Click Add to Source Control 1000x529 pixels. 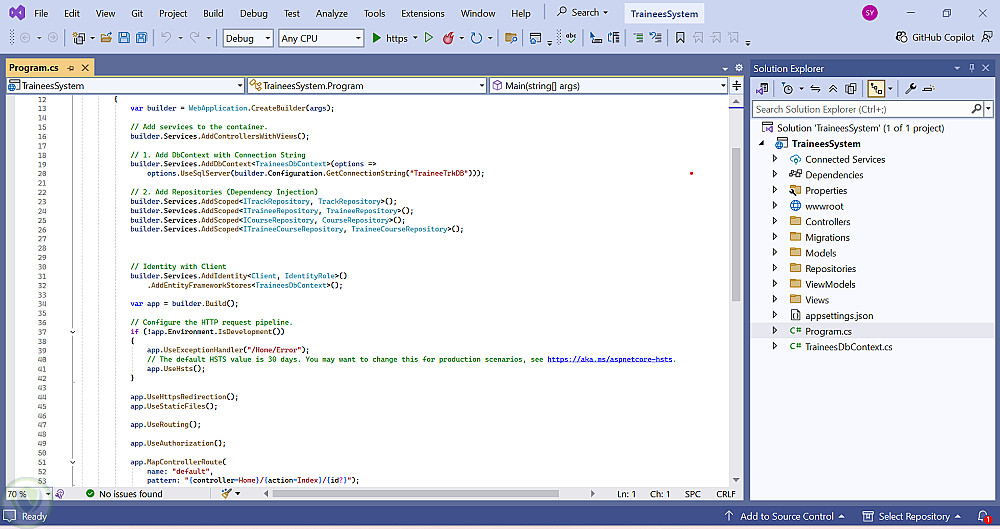point(786,516)
